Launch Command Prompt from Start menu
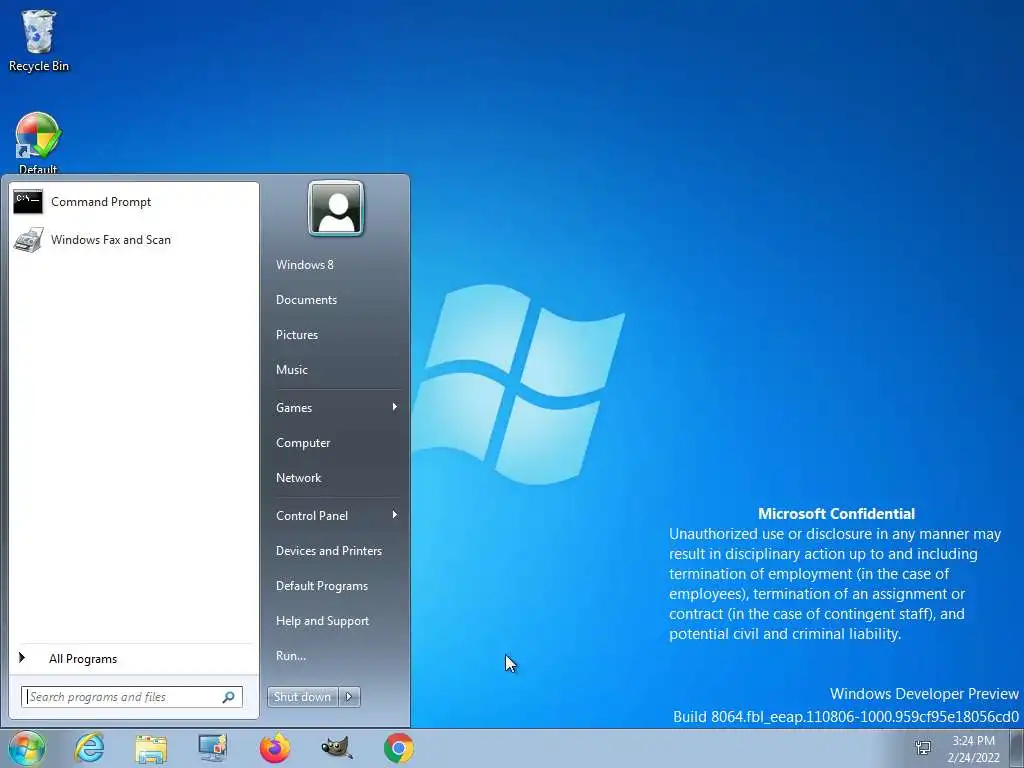Viewport: 1024px width, 768px height. click(x=134, y=202)
